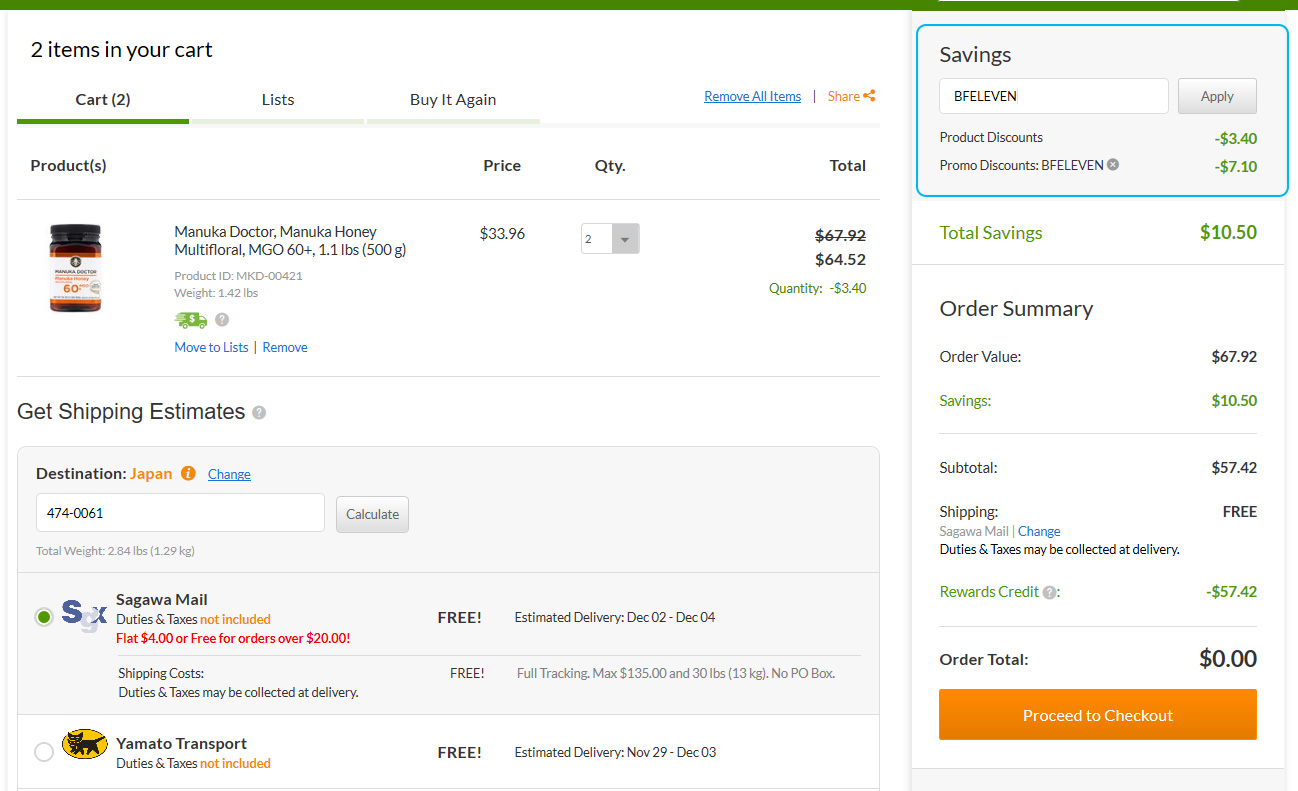
Task: Remove the BFELEVEN promo code with x icon
Action: (1113, 165)
